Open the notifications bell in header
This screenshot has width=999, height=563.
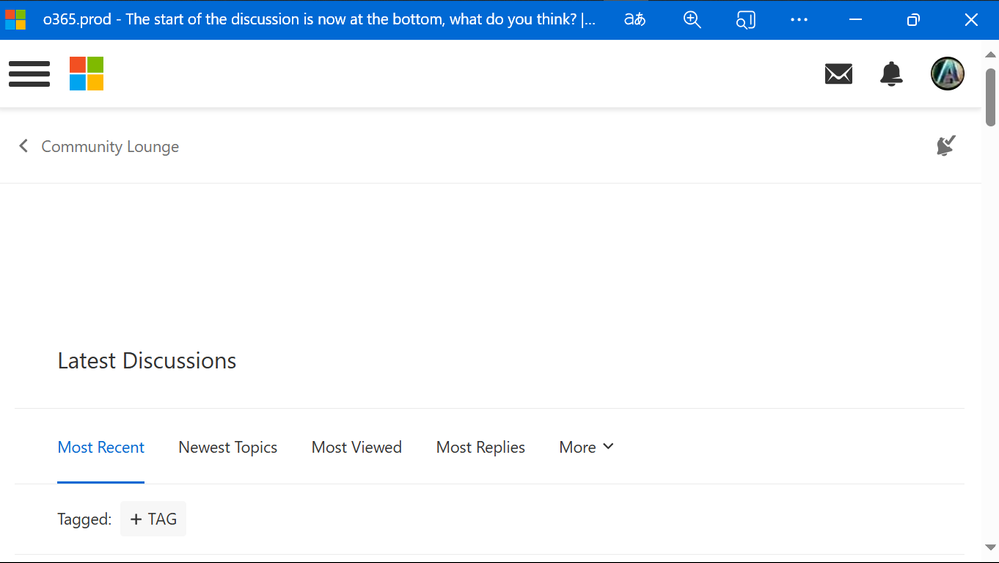tap(891, 74)
